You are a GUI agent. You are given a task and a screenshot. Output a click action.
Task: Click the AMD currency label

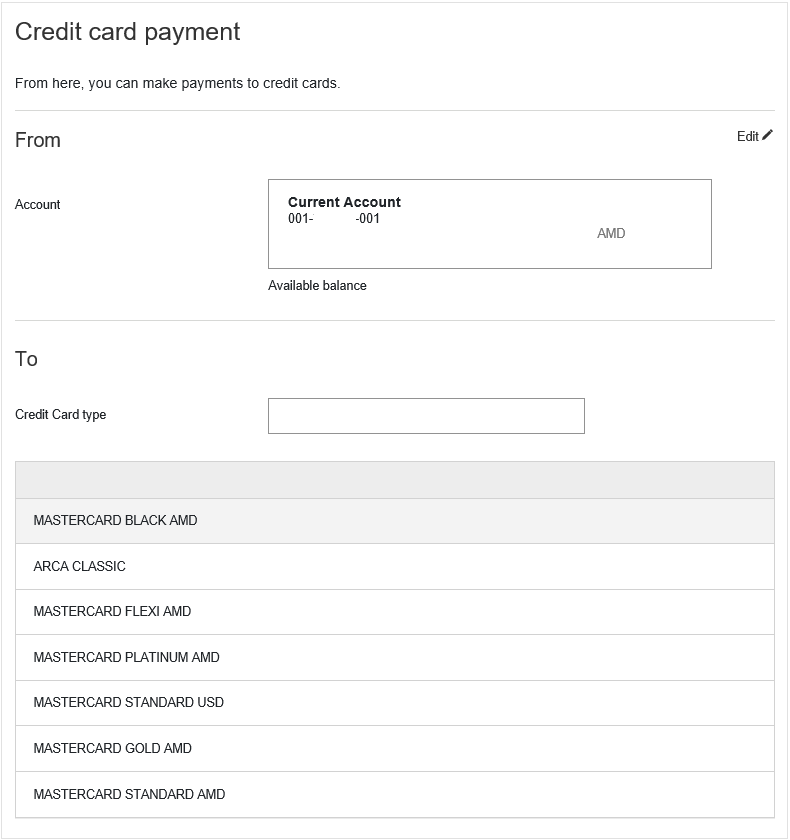pos(611,234)
